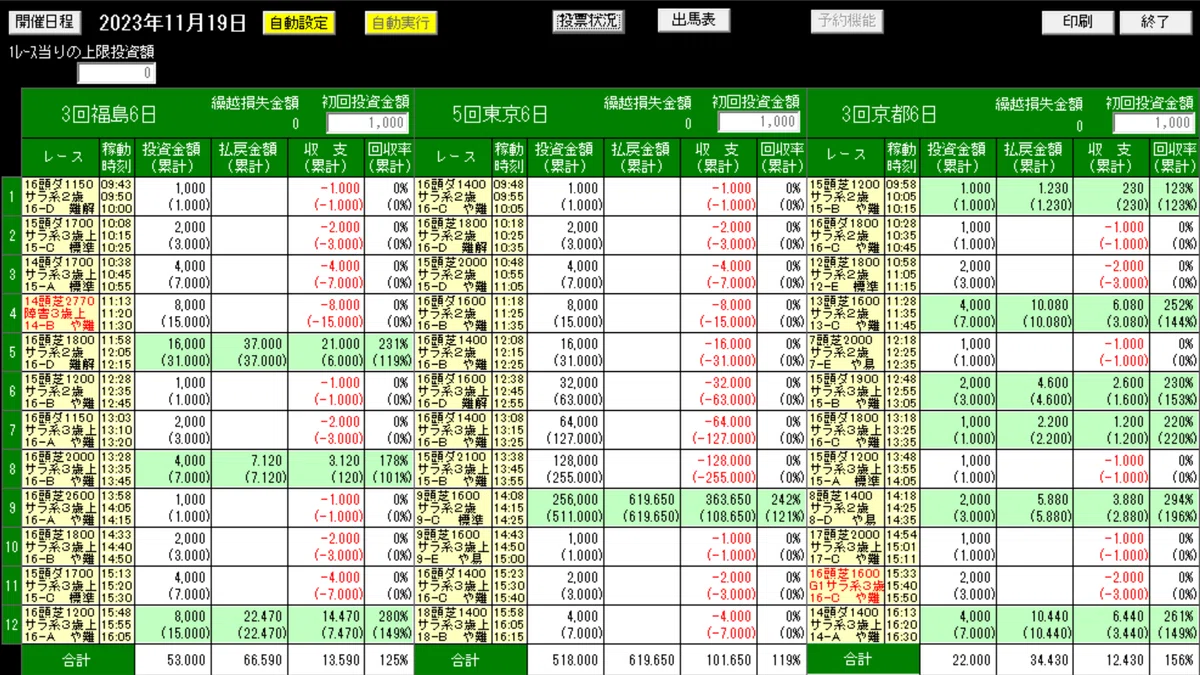Click the -128,000 balance cell
This screenshot has width=1200, height=675.
[718, 469]
